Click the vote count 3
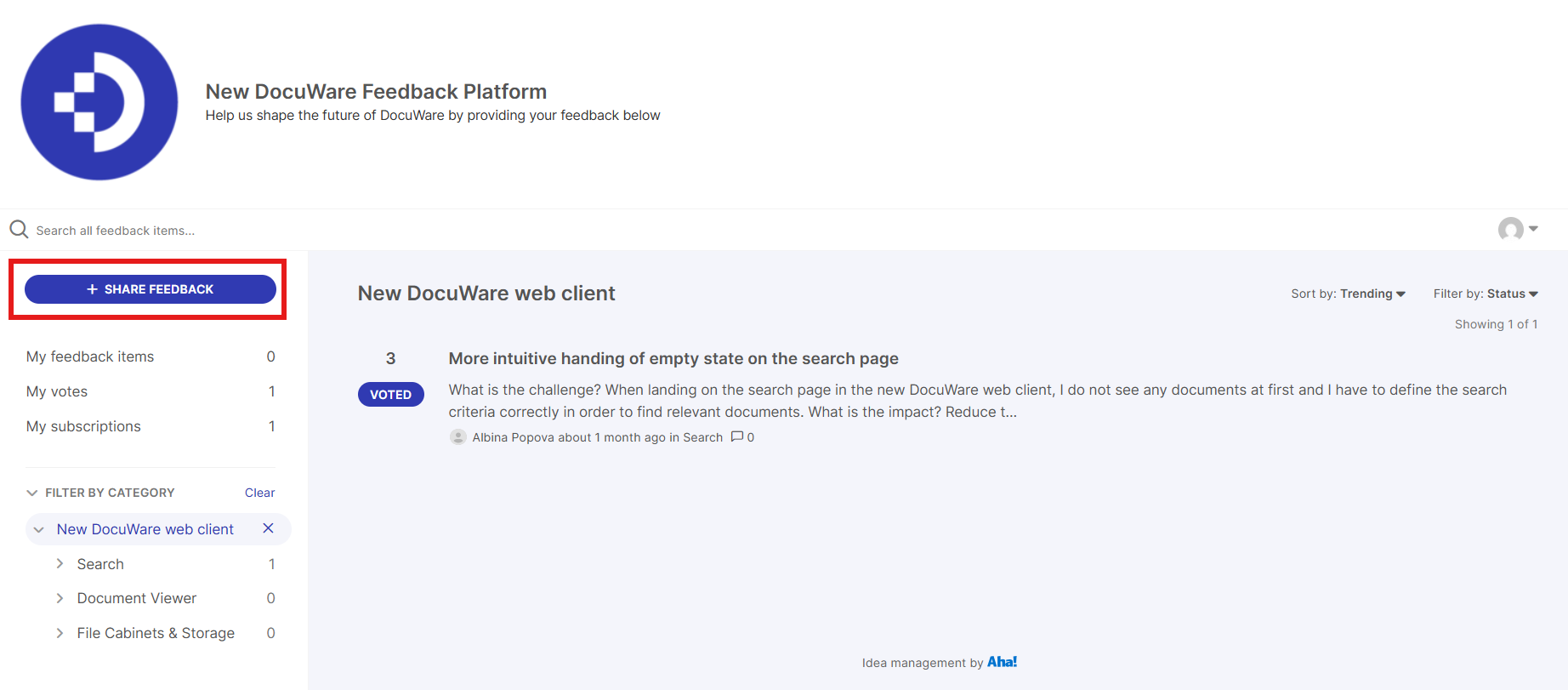Image resolution: width=1568 pixels, height=690 pixels. (391, 358)
